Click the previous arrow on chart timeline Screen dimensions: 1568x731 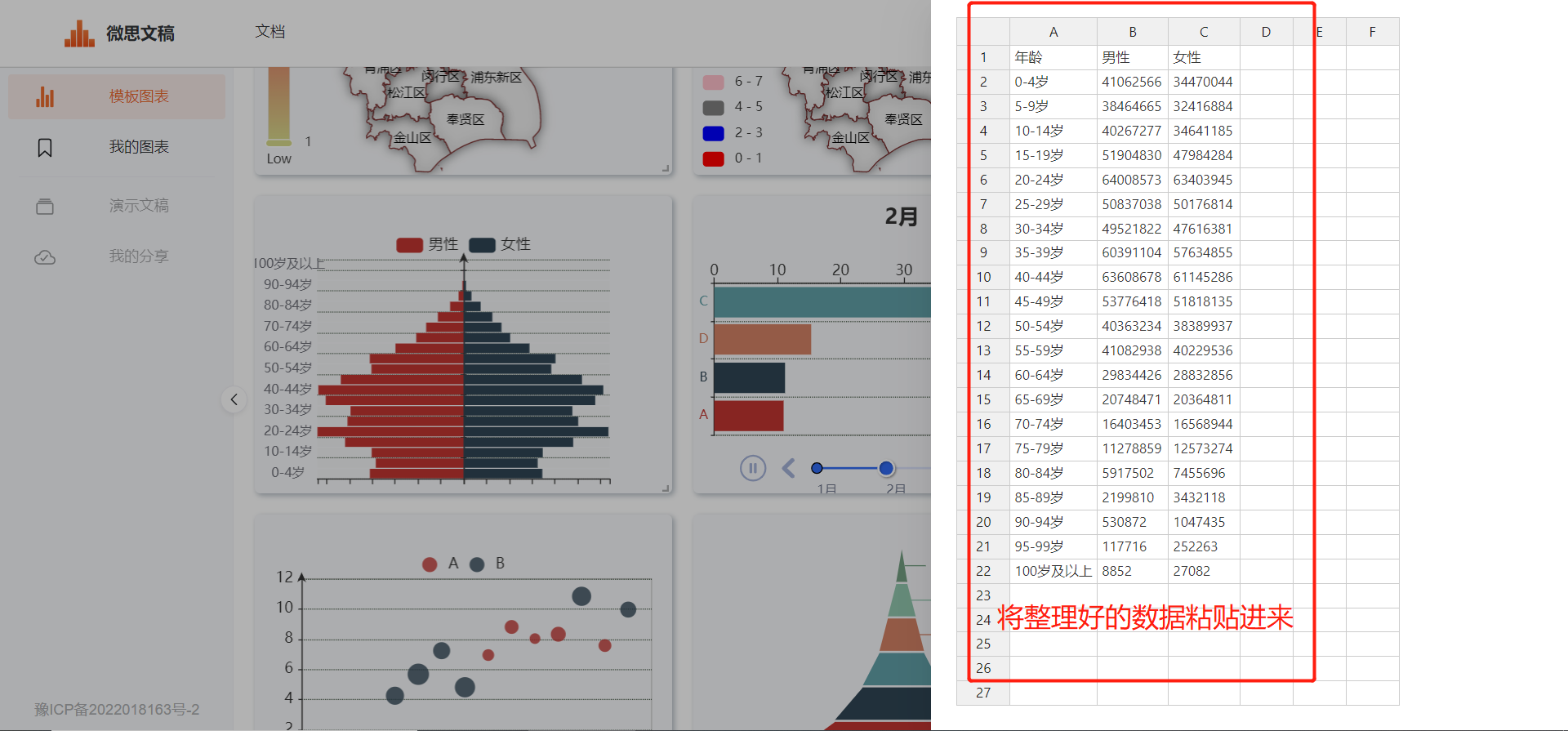pos(788,468)
